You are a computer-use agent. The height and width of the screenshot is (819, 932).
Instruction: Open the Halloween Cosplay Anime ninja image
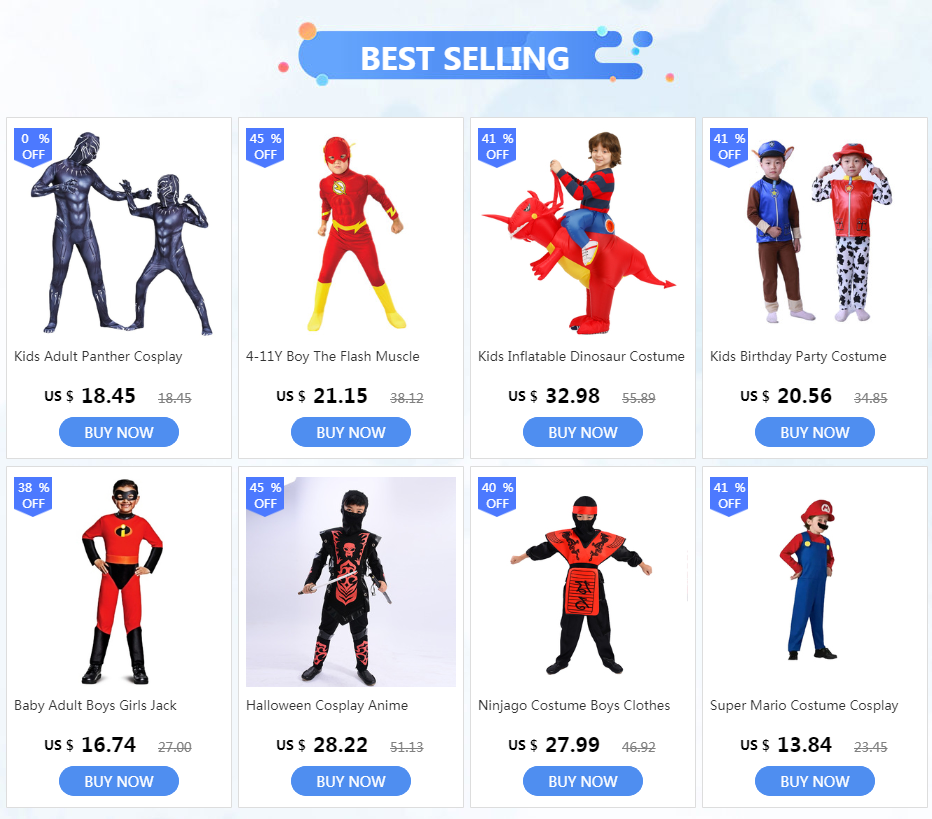pyautogui.click(x=351, y=582)
